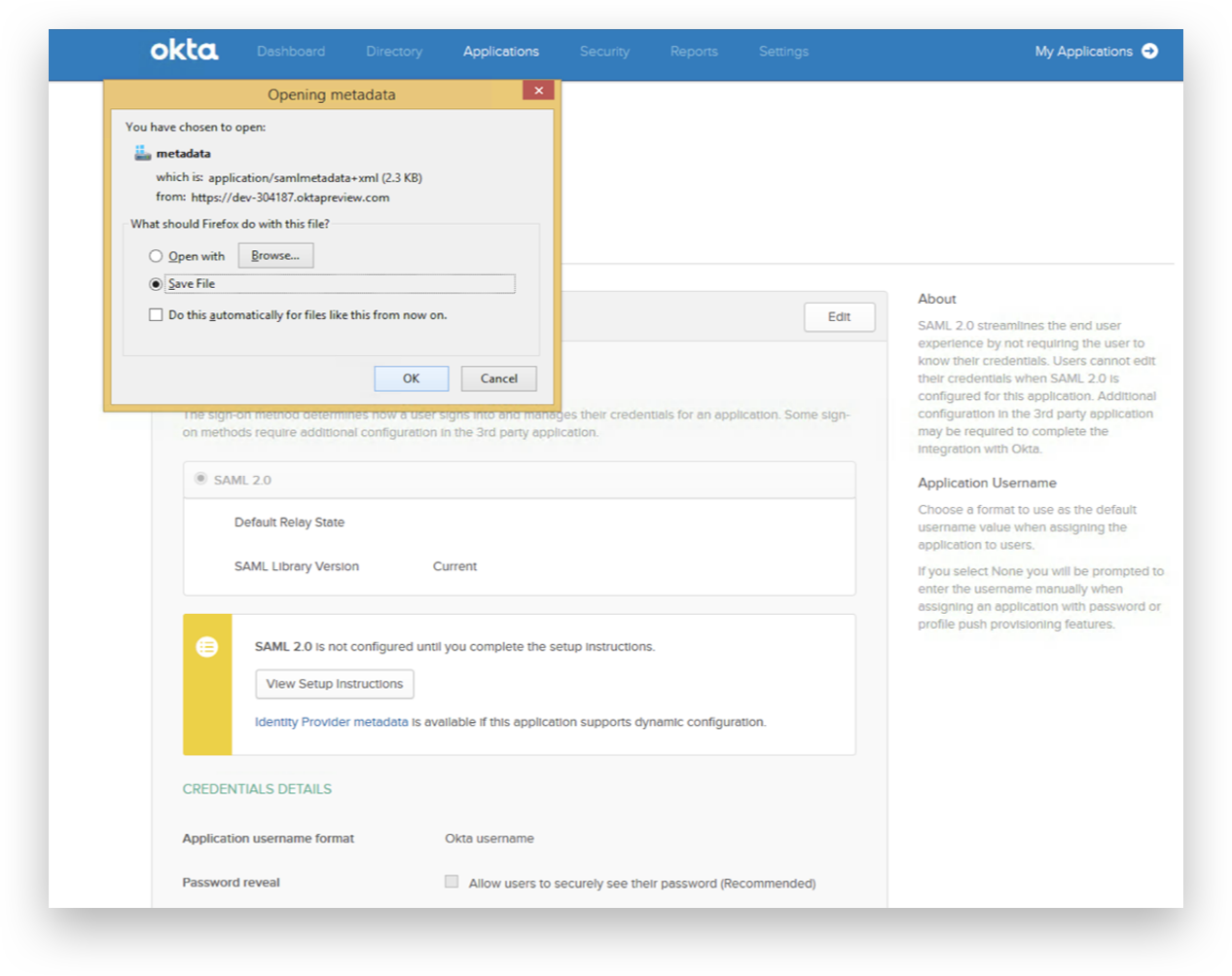1232x976 pixels.
Task: Select the Open with radio button
Action: click(156, 256)
